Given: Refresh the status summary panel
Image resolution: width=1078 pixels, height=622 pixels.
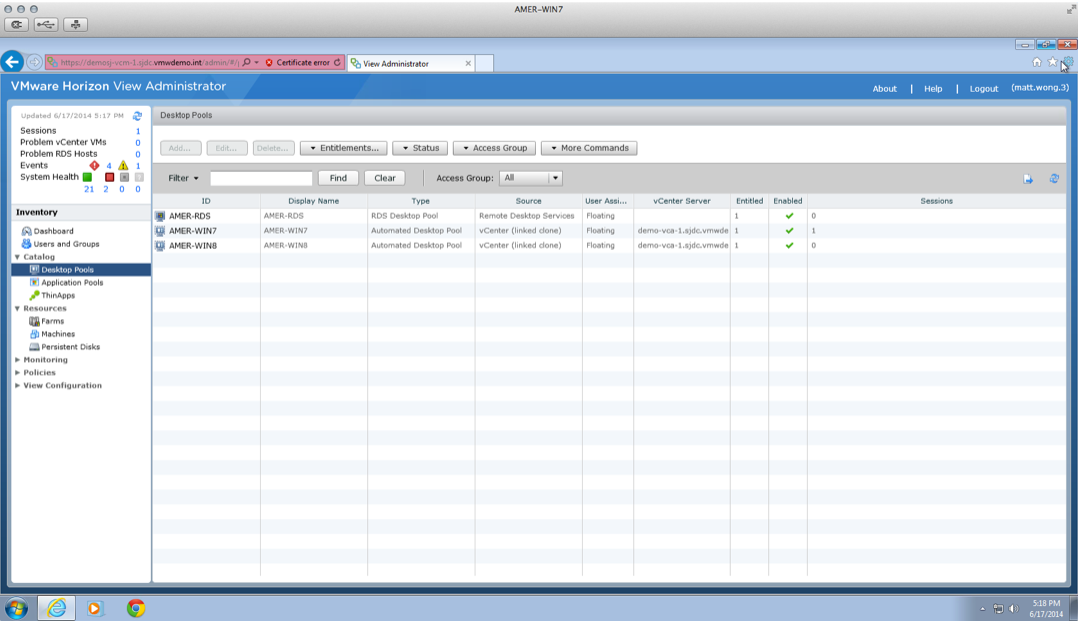Looking at the screenshot, I should pos(138,115).
